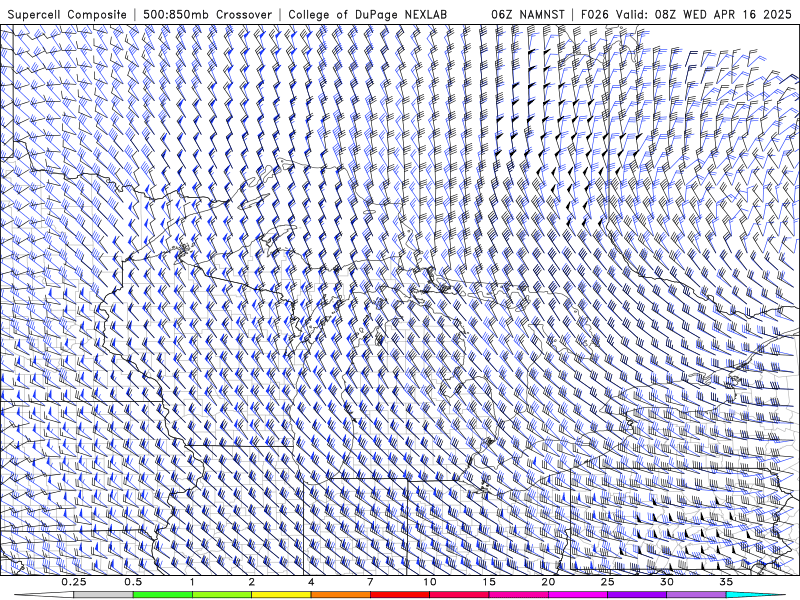Click the legend value '30'

tap(666, 582)
